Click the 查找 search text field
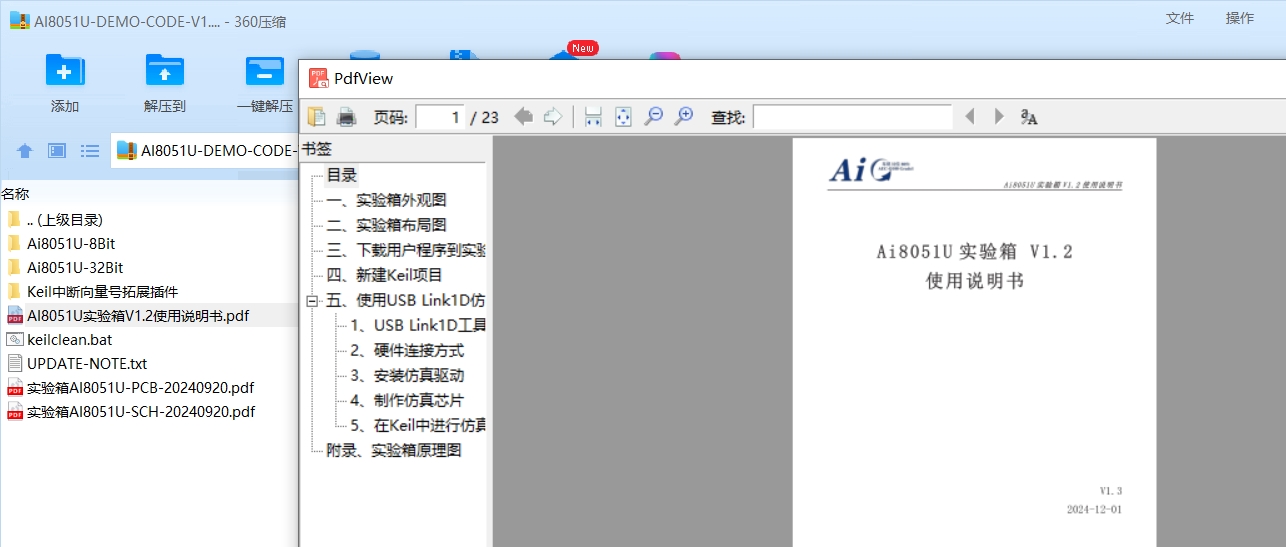 coord(852,117)
